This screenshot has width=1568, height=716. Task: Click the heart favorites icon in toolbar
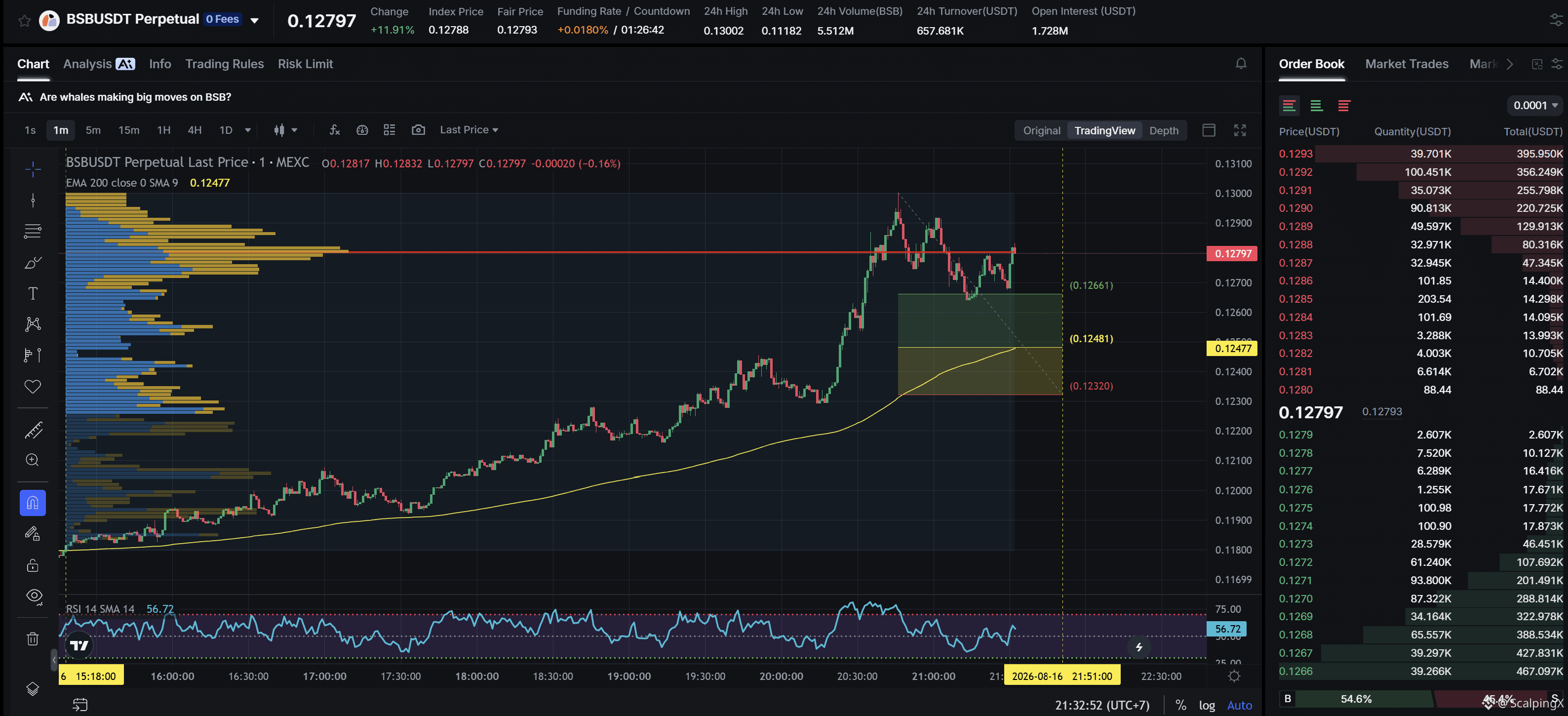point(33,386)
